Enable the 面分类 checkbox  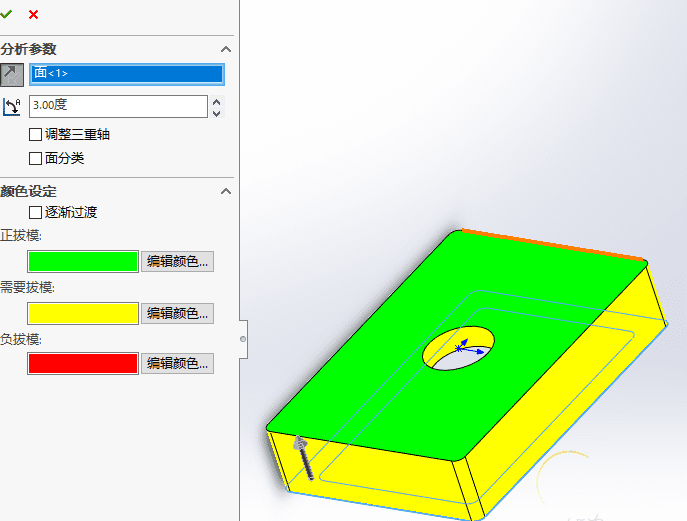(x=35, y=158)
